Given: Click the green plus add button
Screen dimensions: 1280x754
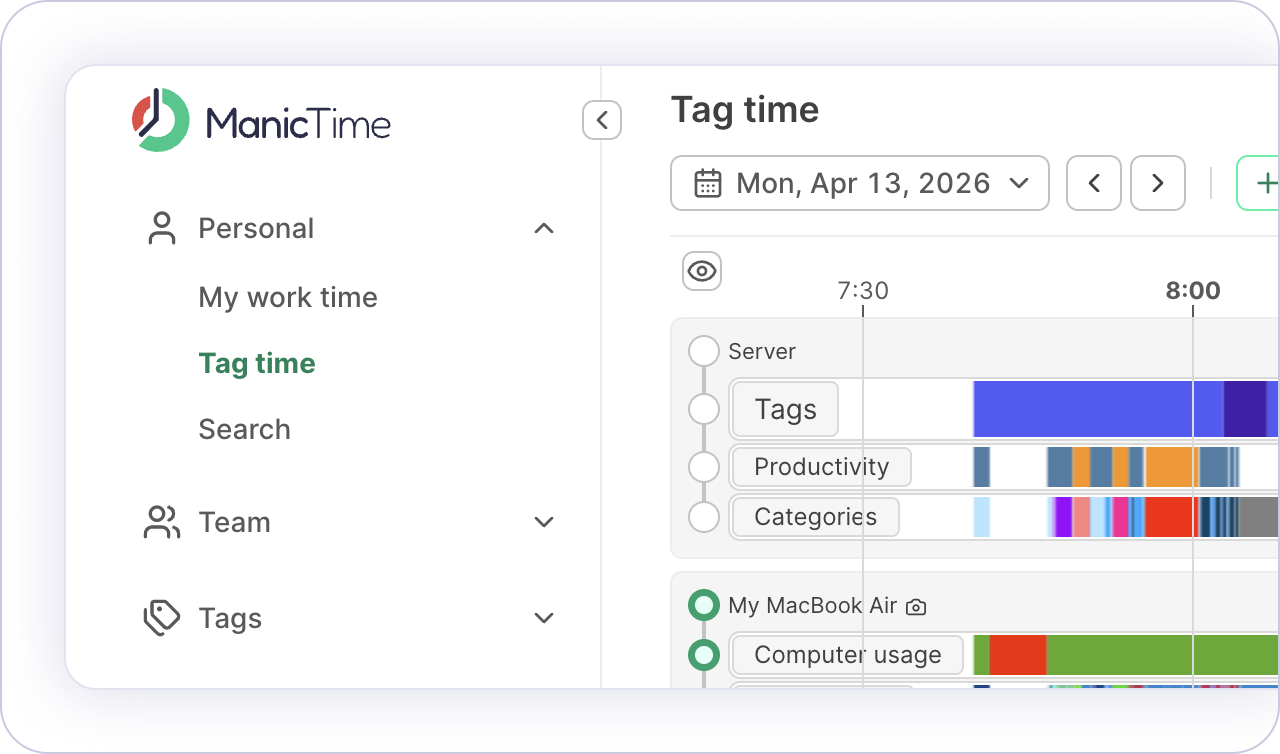Looking at the screenshot, I should pos(1262,183).
